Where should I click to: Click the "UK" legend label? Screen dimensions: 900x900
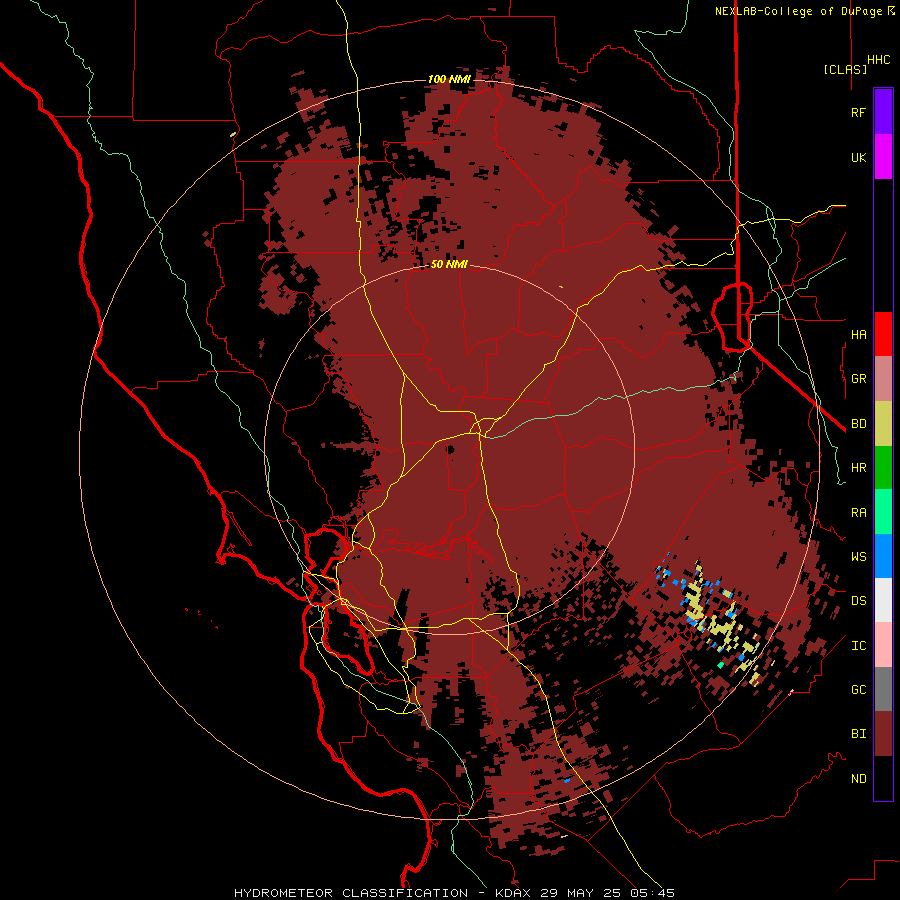[858, 157]
